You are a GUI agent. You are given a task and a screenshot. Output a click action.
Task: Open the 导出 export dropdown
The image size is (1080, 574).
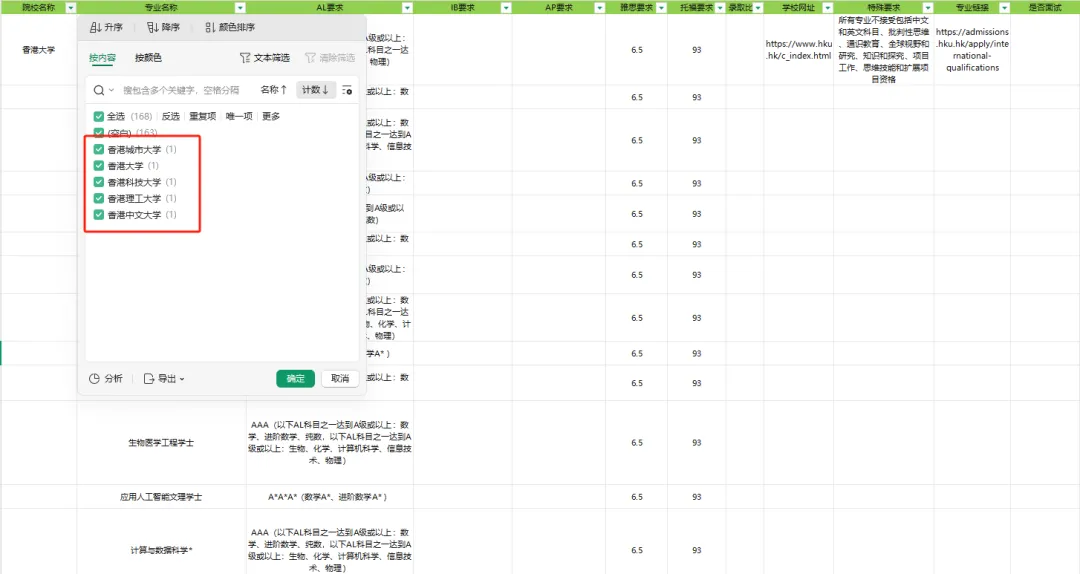(164, 378)
